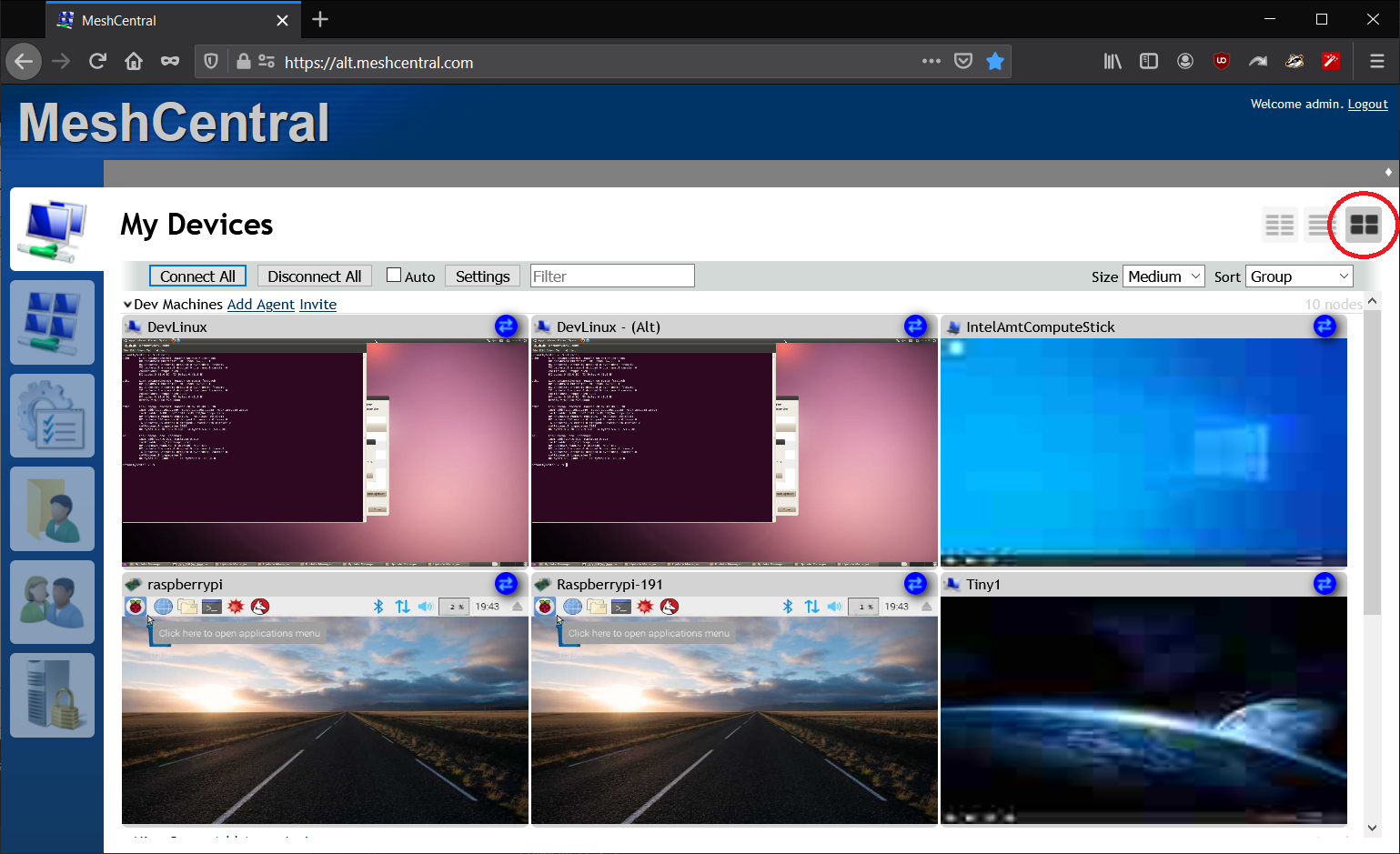Enable the Auto checkbox
The height and width of the screenshot is (854, 1400).
point(394,275)
